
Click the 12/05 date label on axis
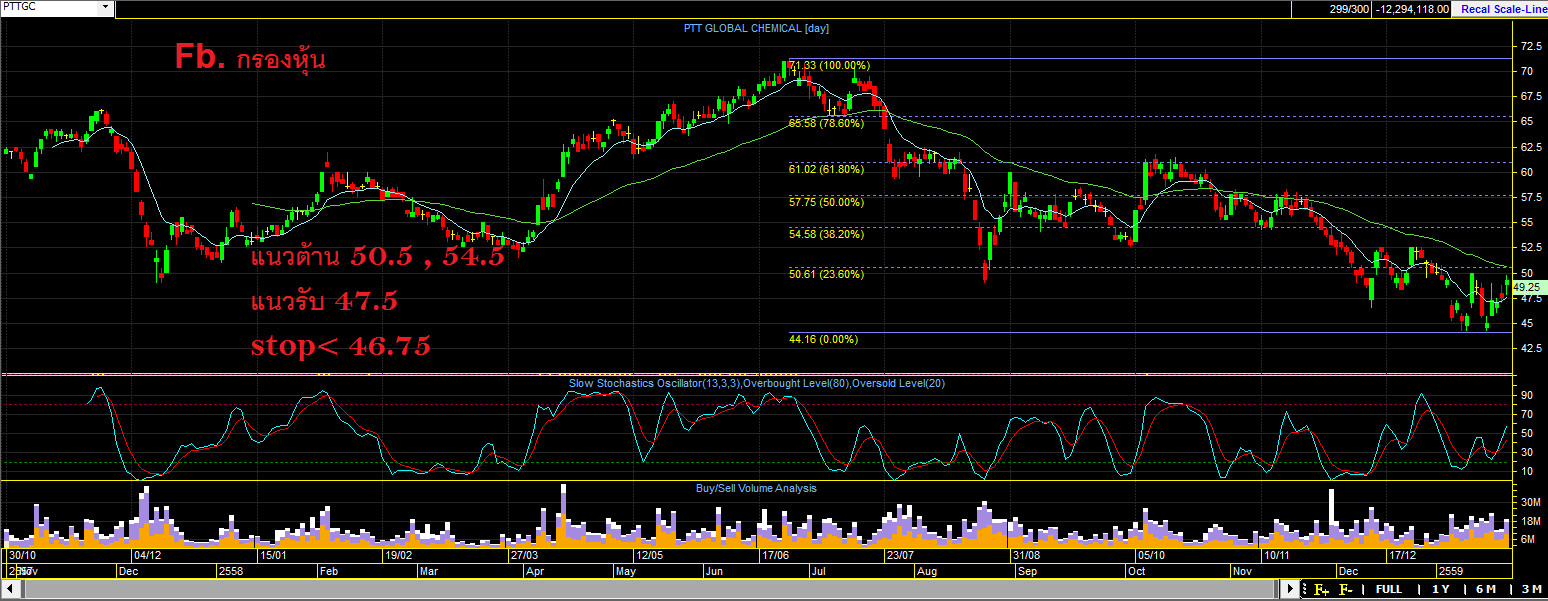649,554
